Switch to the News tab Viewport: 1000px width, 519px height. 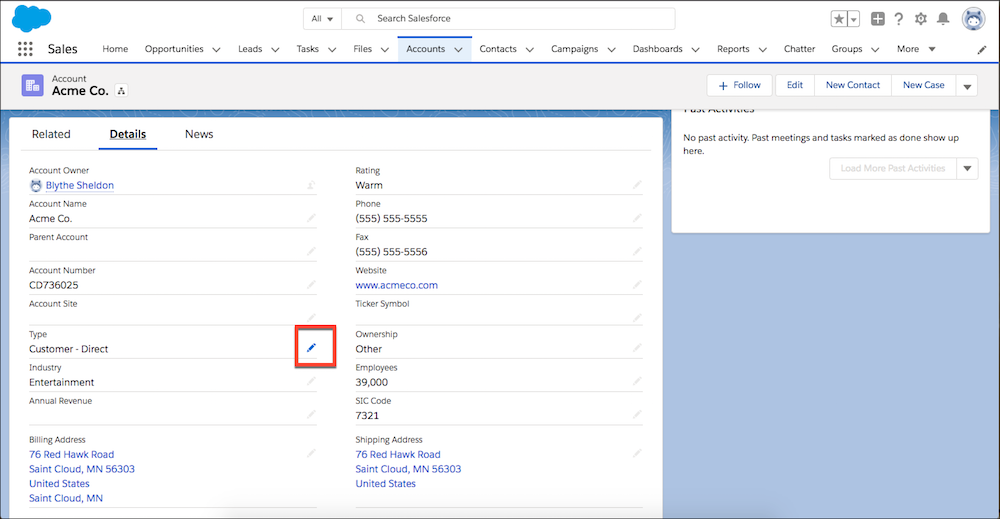(x=199, y=134)
